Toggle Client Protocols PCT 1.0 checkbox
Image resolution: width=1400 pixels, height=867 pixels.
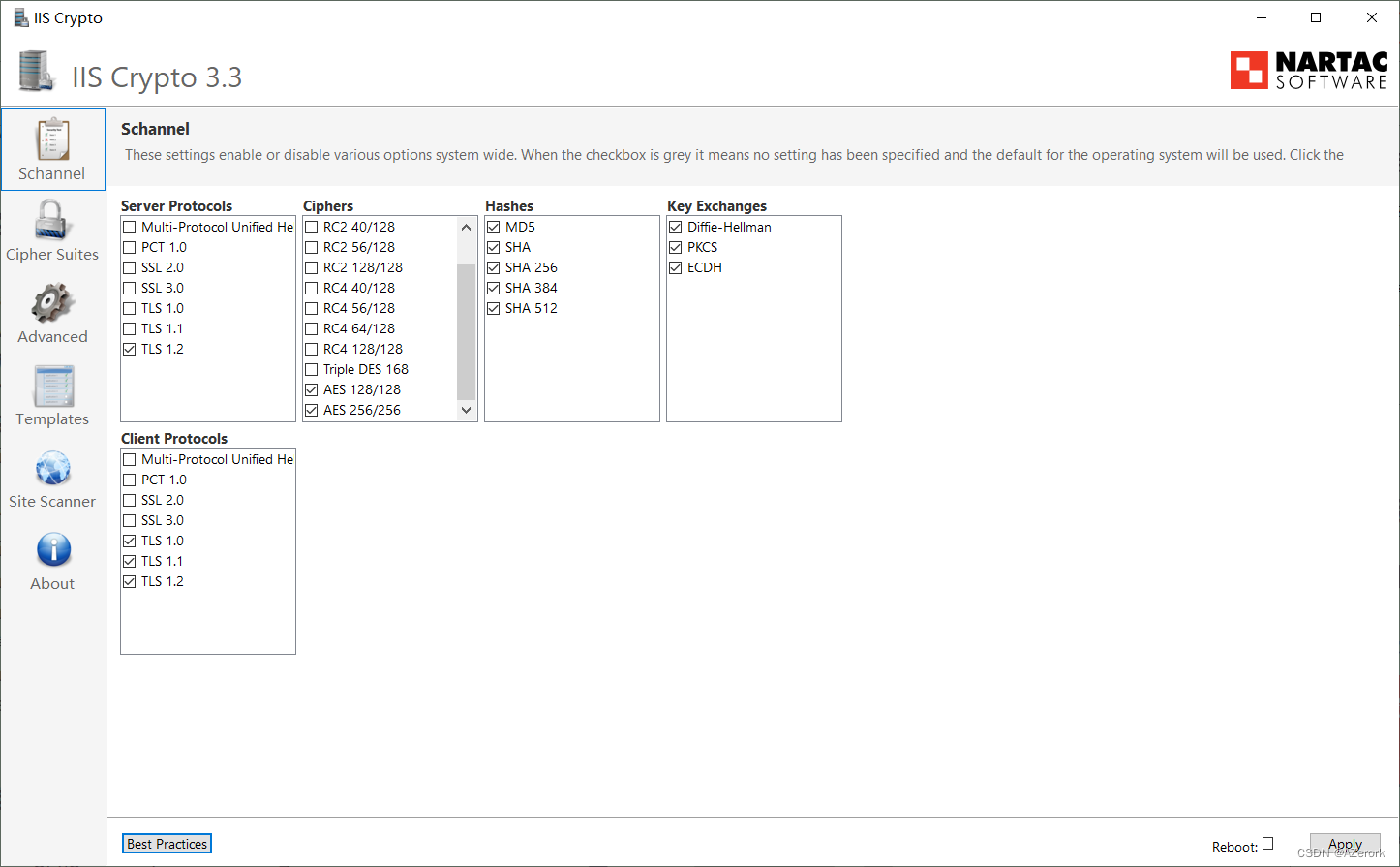click(x=130, y=480)
